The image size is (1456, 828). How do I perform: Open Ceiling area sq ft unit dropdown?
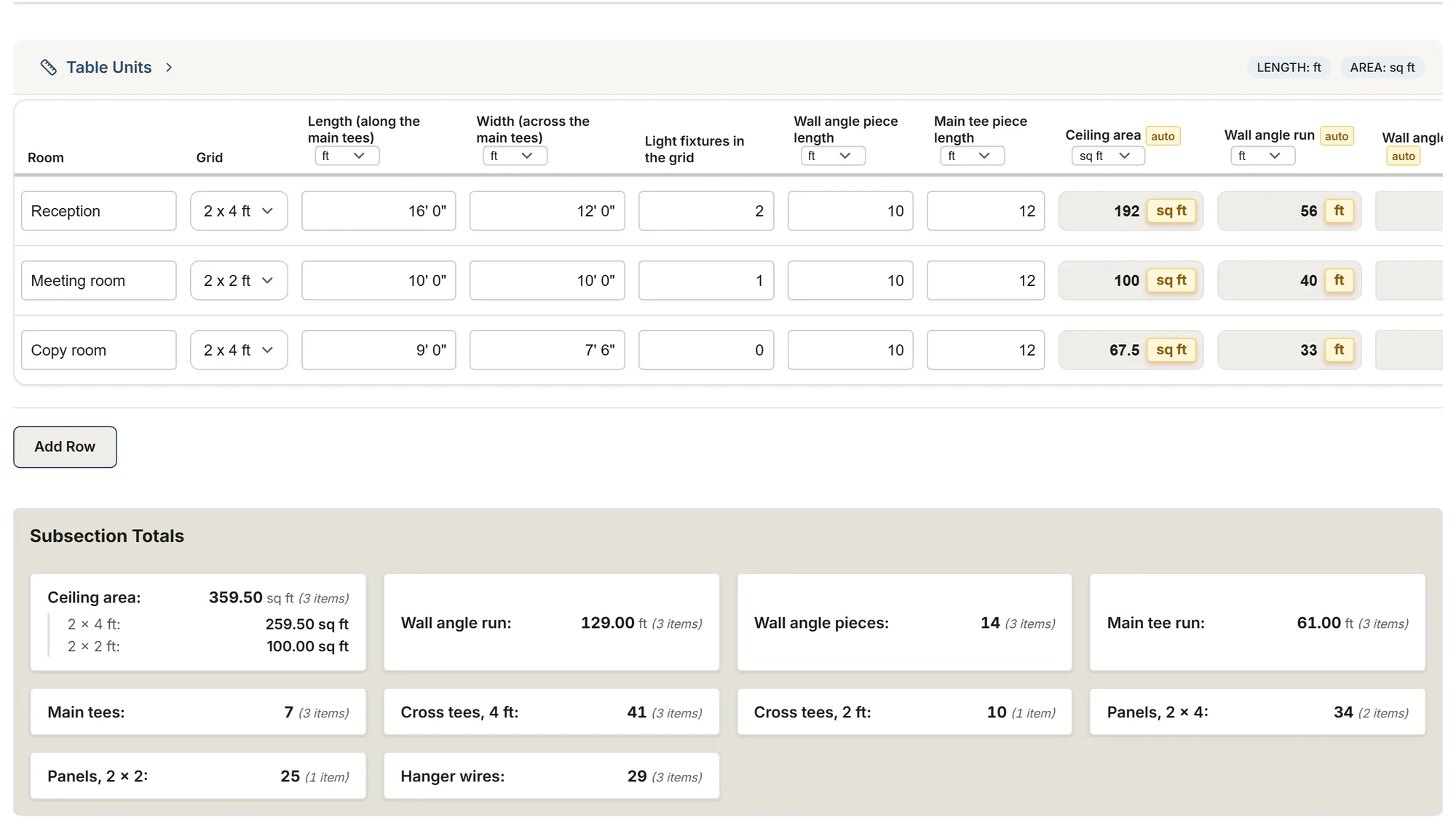tap(1108, 156)
